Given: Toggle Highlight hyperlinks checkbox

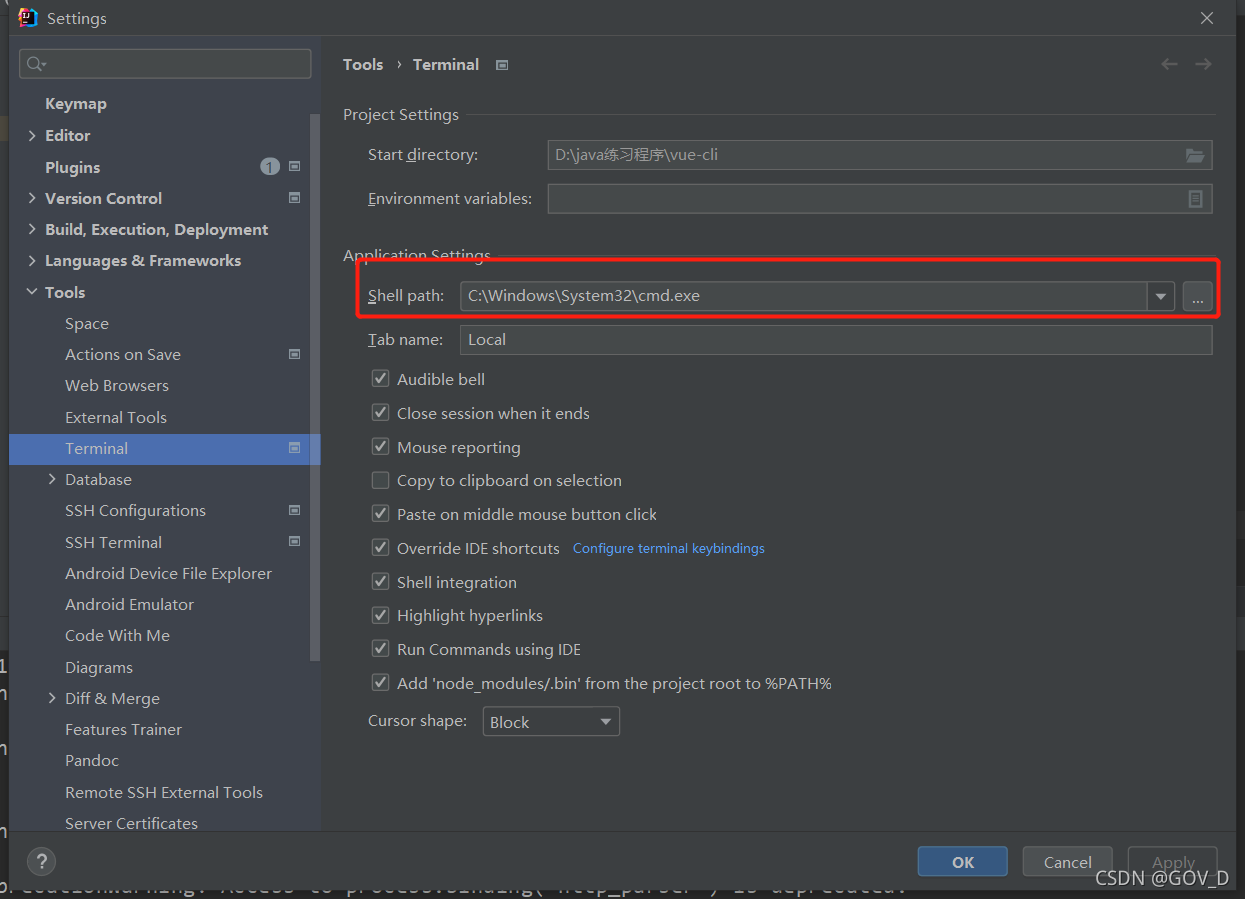Looking at the screenshot, I should click(380, 615).
